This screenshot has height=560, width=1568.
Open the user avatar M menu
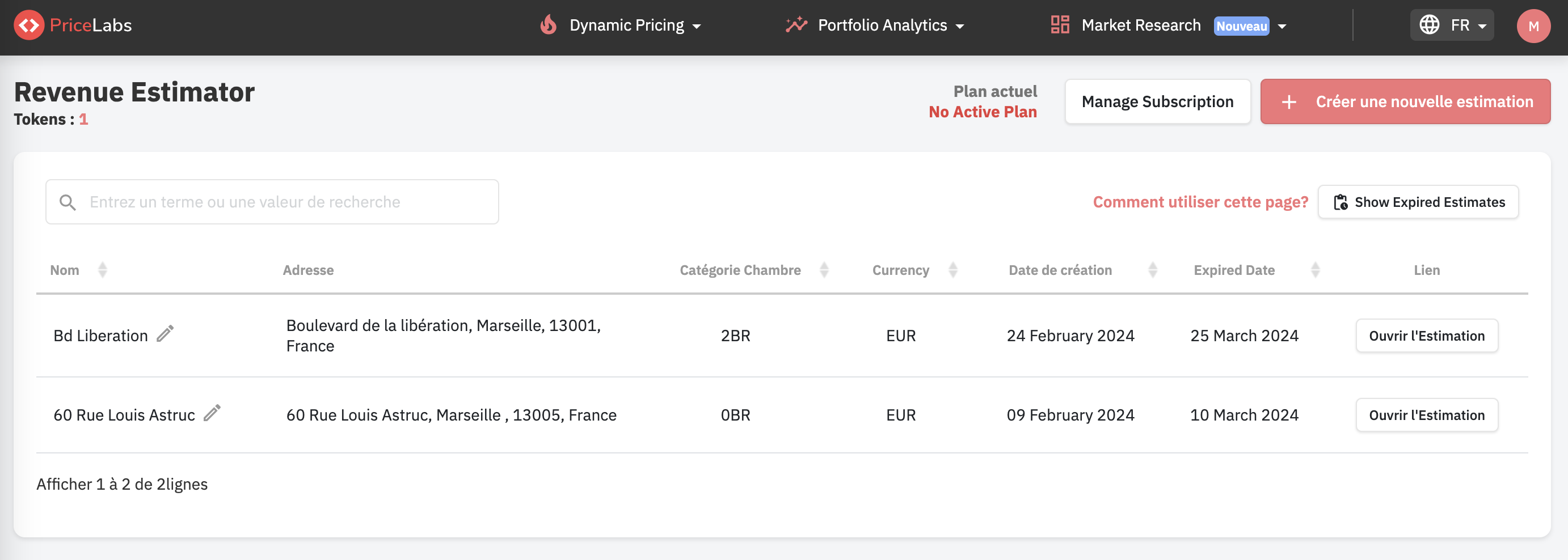(1533, 26)
